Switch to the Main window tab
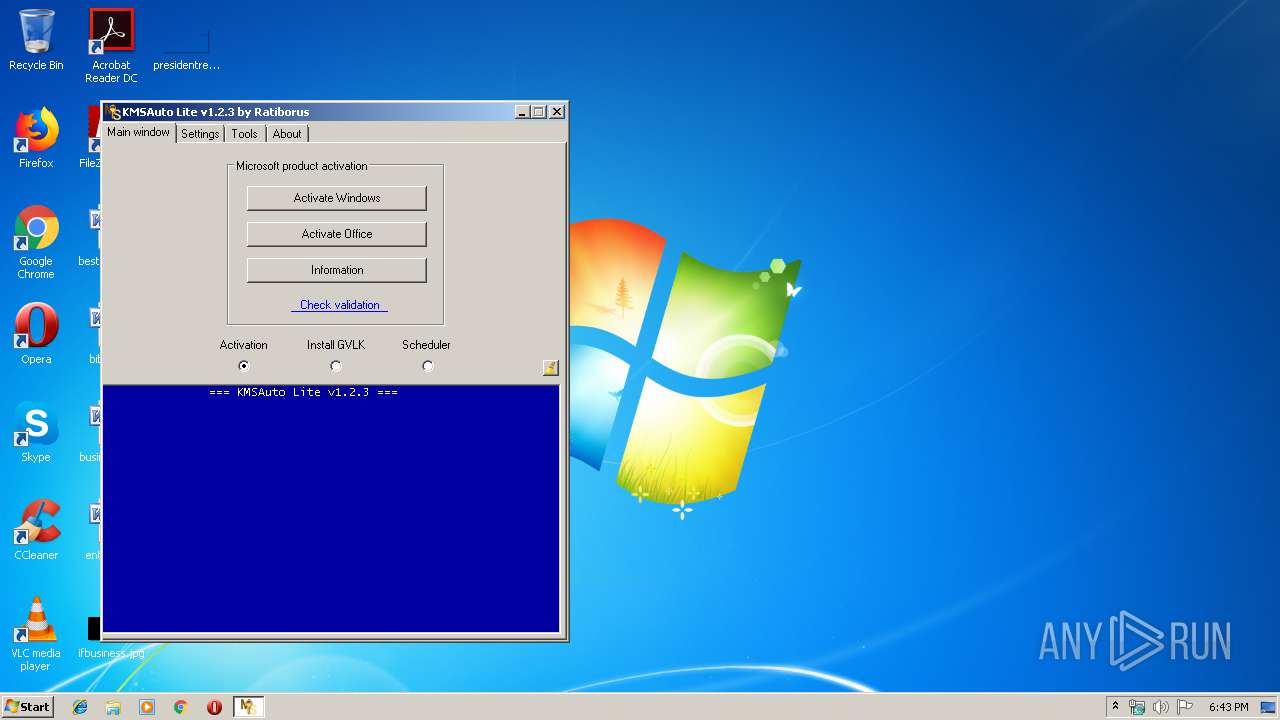Screen dimensions: 1280x720 pos(139,132)
